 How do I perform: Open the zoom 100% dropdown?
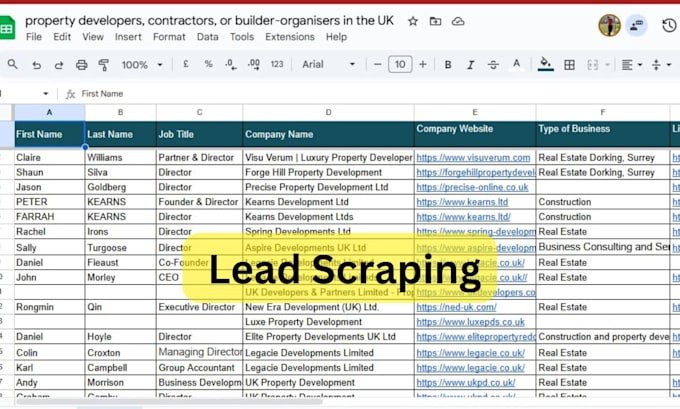tap(142, 65)
